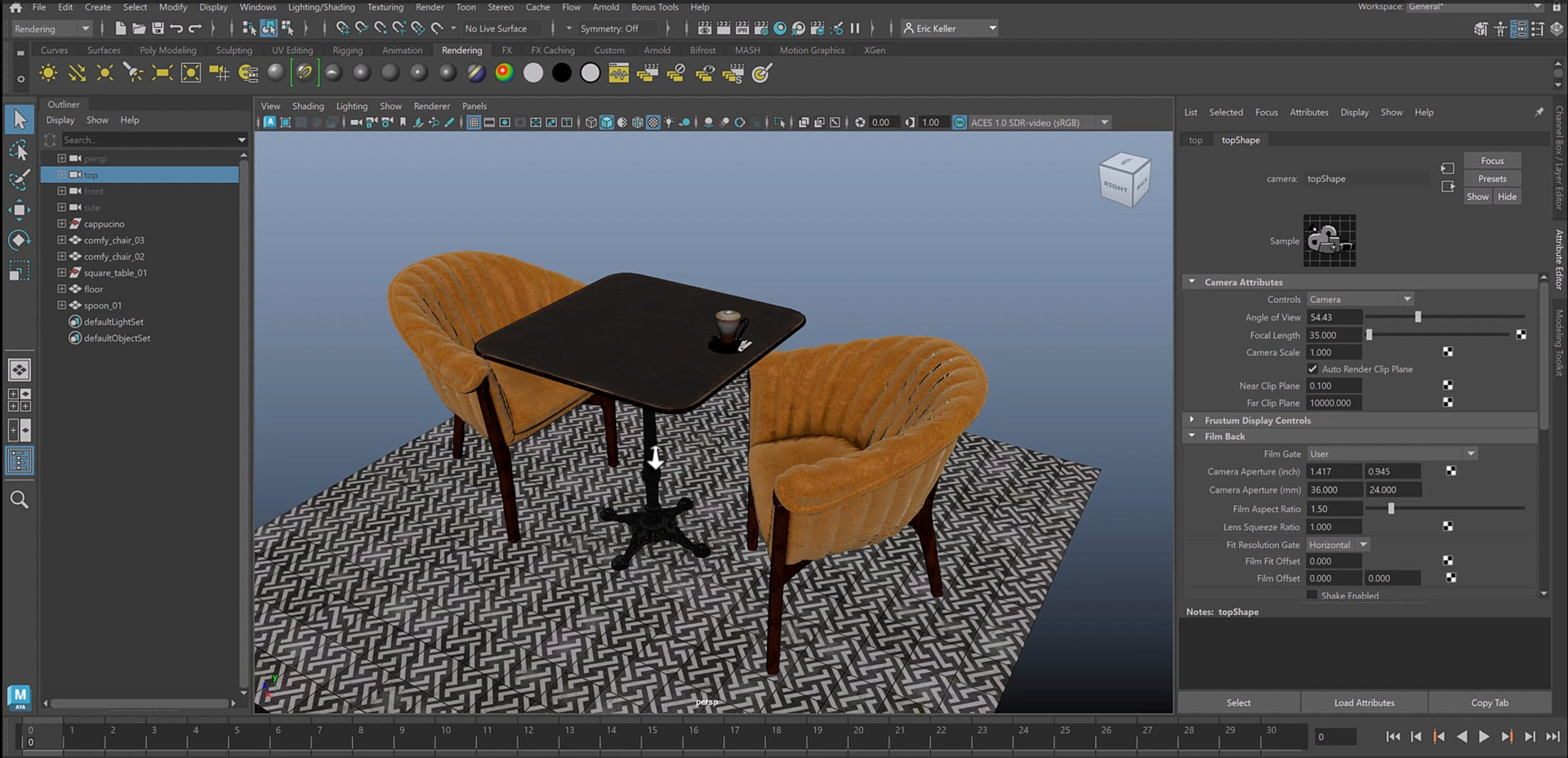Screen dimensions: 1568x758
Task: Click the Load Attributes button
Action: pos(1364,702)
